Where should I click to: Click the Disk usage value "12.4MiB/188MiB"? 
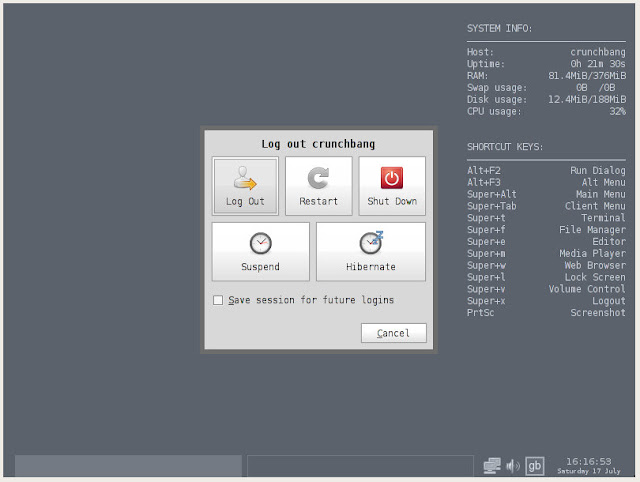click(587, 100)
